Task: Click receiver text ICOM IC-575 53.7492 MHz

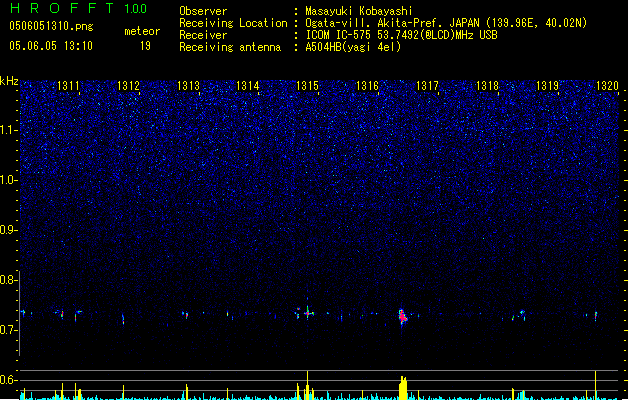Action: point(401,35)
